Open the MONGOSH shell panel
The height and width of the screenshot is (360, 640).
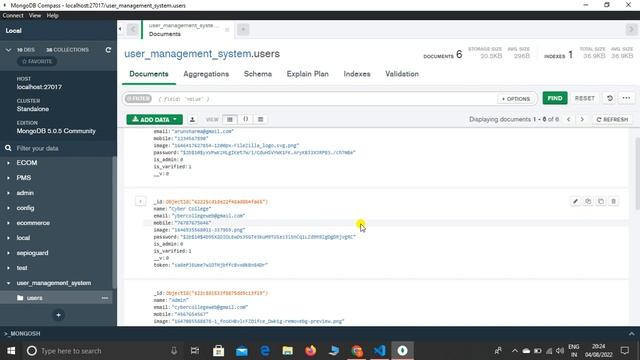point(22,333)
